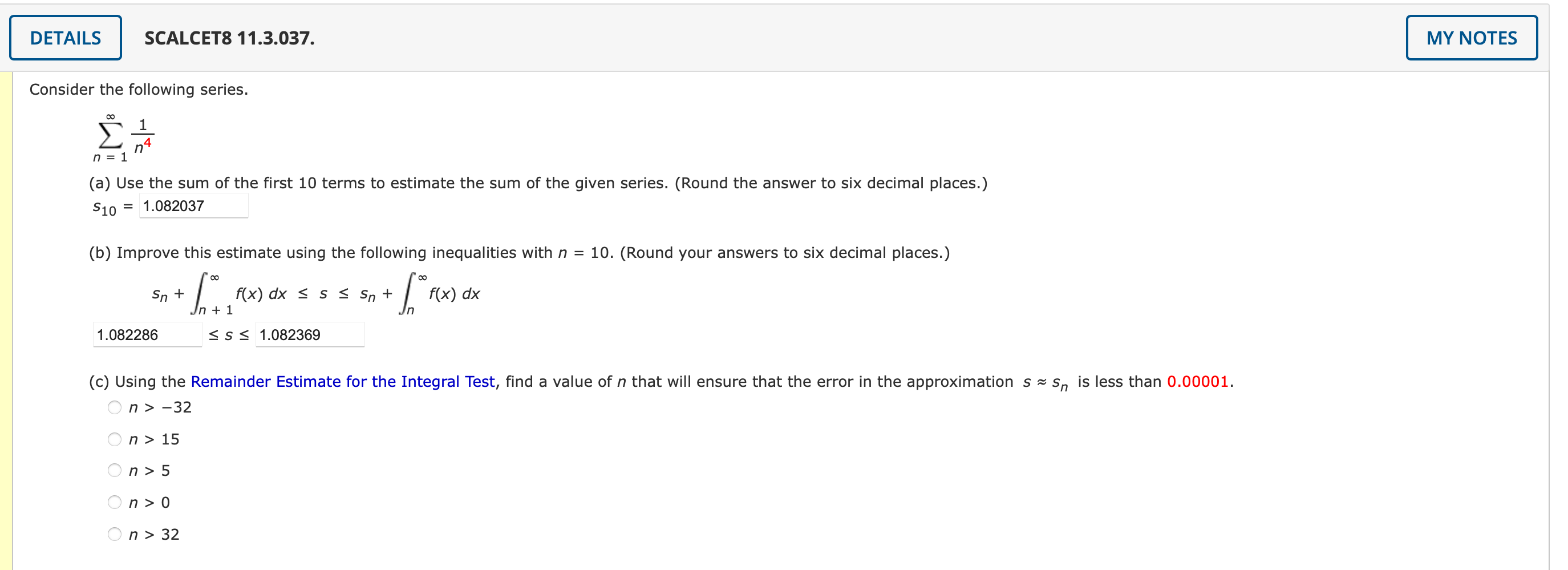Select the n > −32 answer option

tap(115, 407)
